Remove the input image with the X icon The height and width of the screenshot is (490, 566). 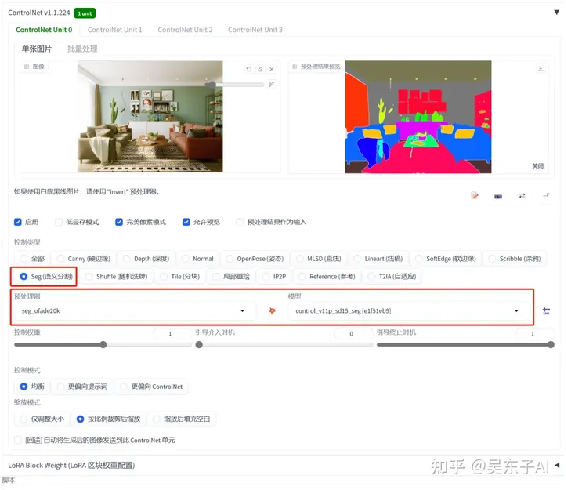(x=271, y=69)
